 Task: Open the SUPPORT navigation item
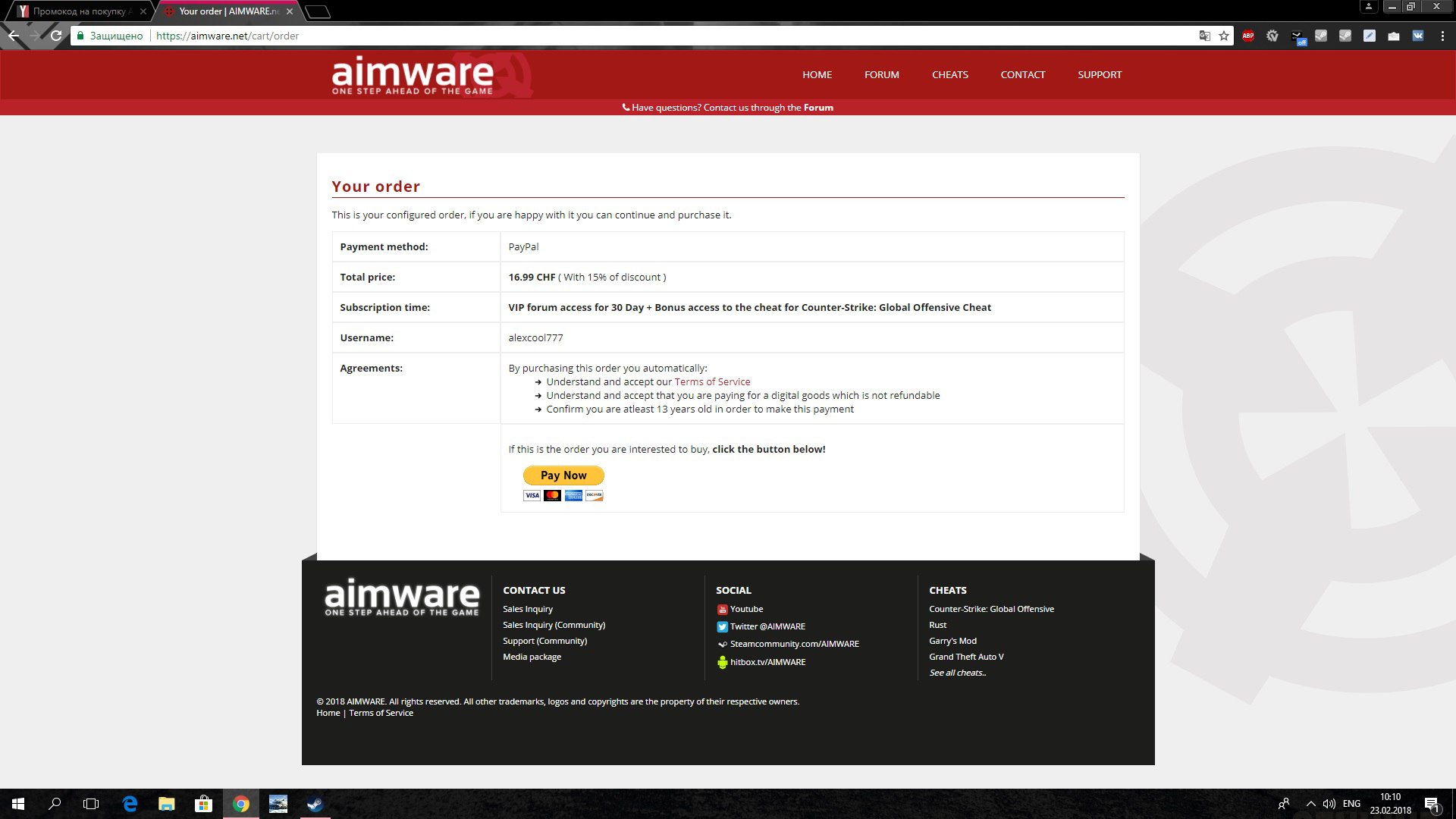tap(1099, 74)
